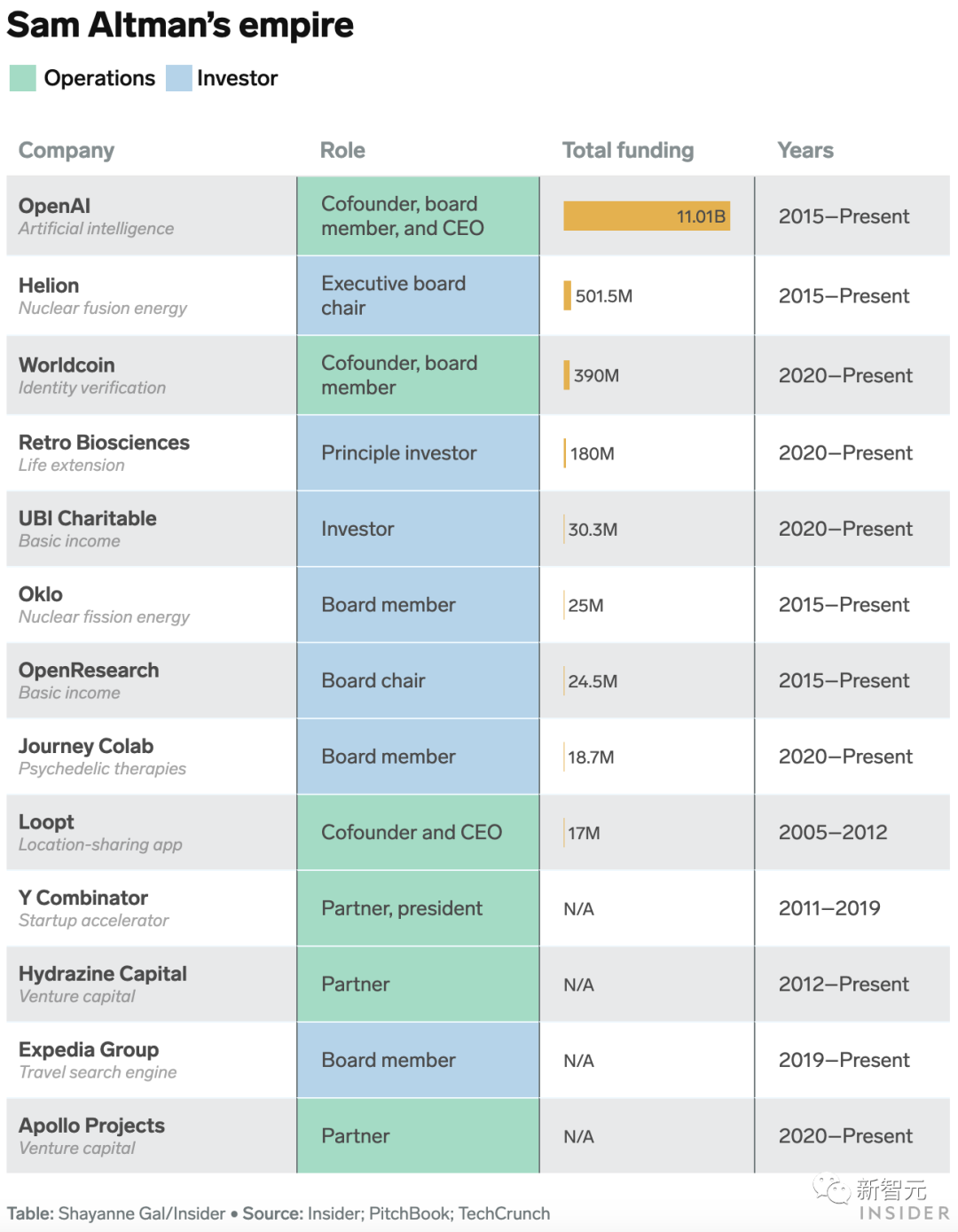Click the Journey Colab company name
Viewport: 958px width, 1232px height.
pyautogui.click(x=86, y=747)
